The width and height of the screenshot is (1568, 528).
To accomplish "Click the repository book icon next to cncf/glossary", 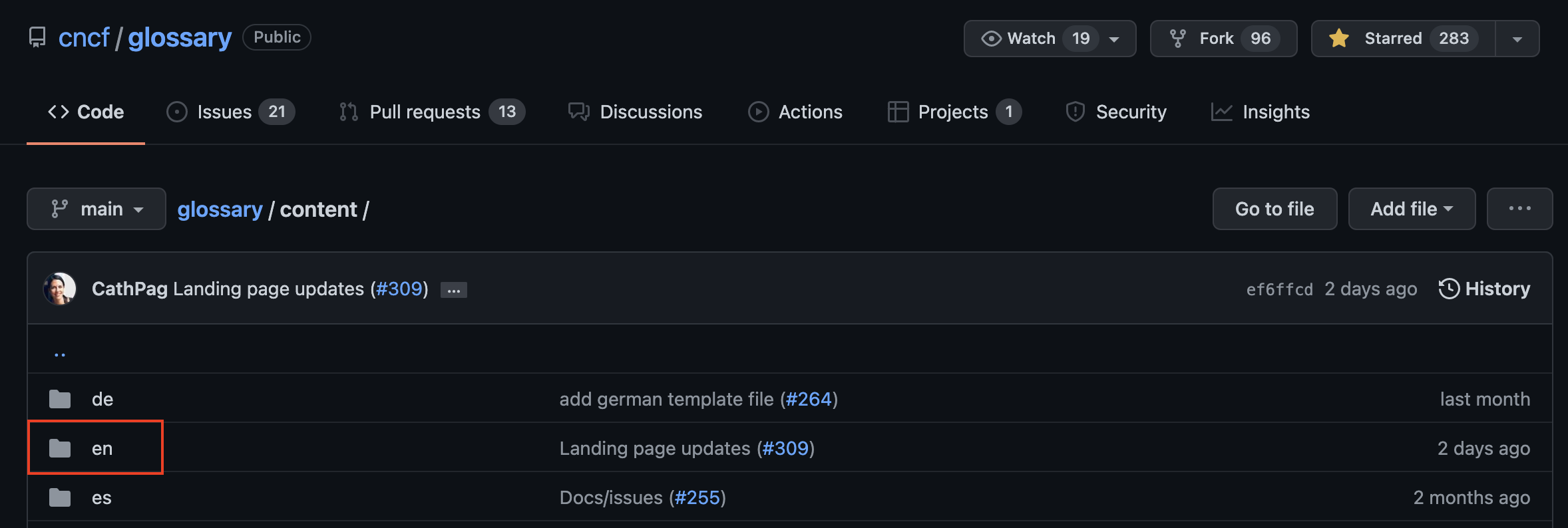I will 37,37.
